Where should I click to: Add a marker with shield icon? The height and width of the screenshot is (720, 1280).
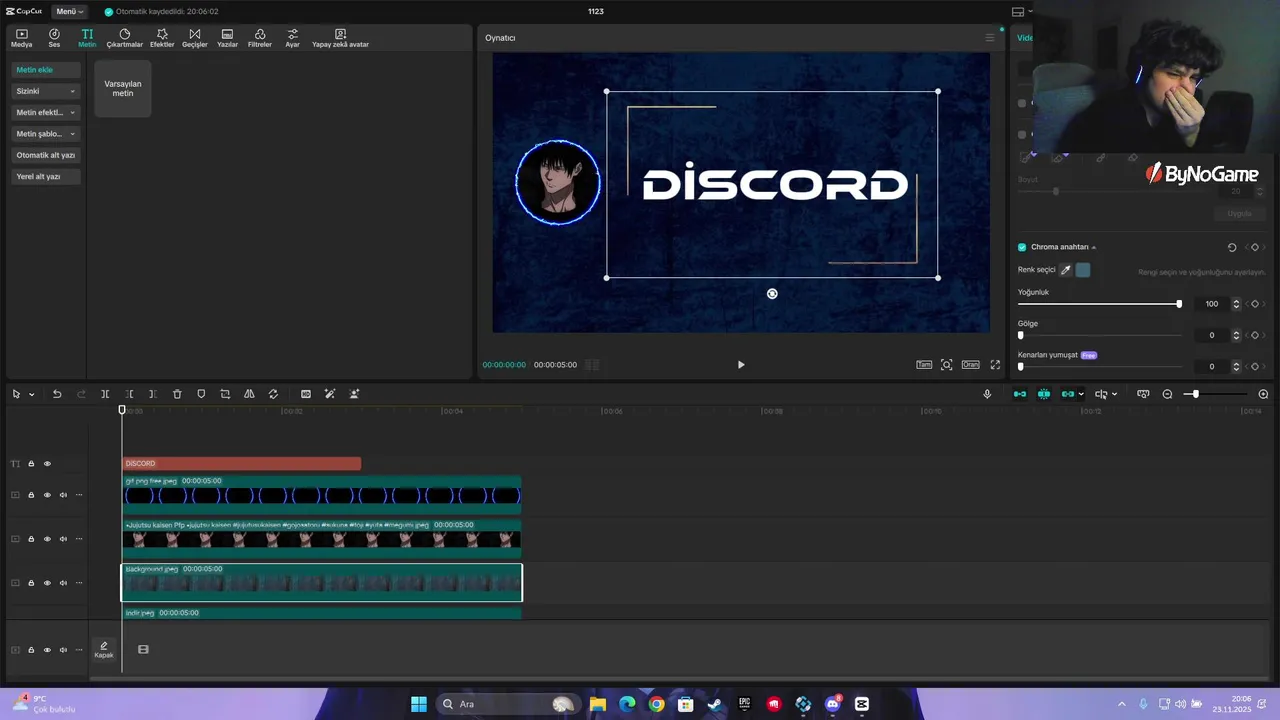point(201,394)
